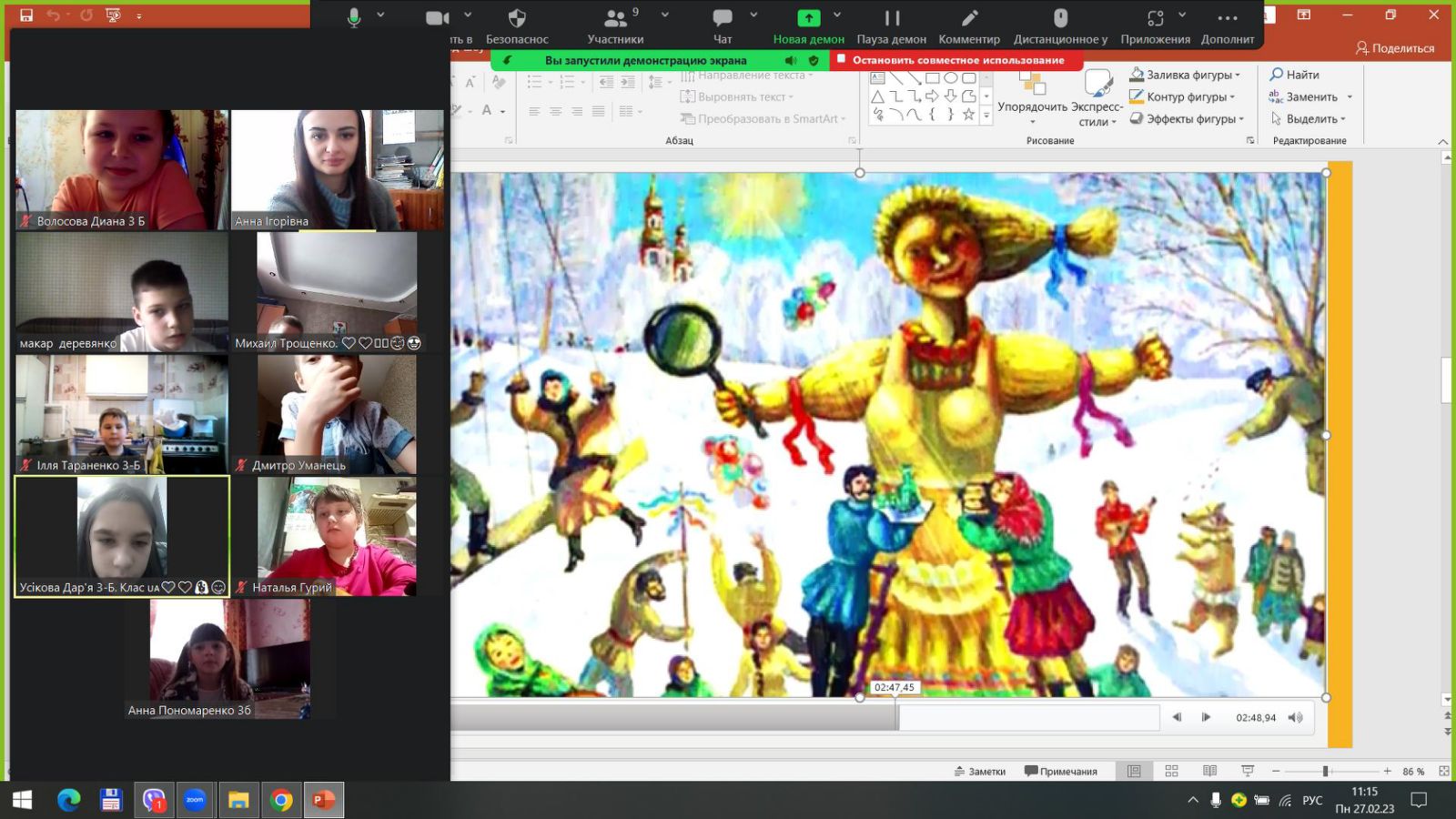Toggle shared computer sound speaker icon
The width and height of the screenshot is (1456, 819).
point(791,60)
